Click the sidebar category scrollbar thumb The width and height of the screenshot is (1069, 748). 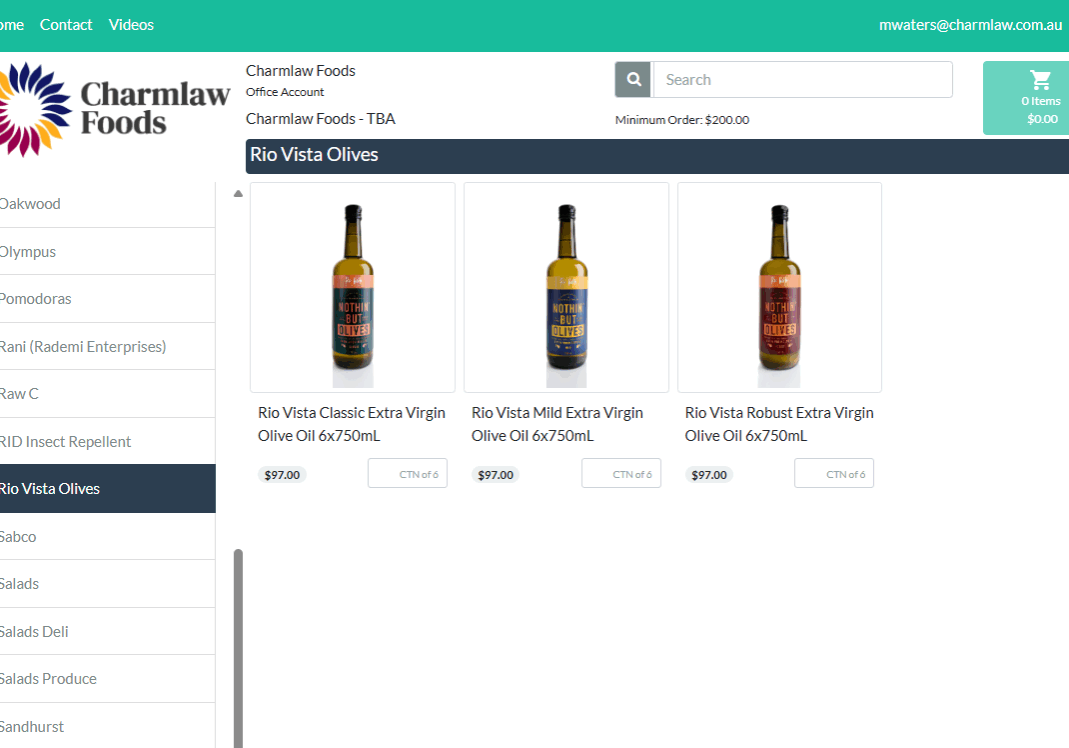pos(238,648)
